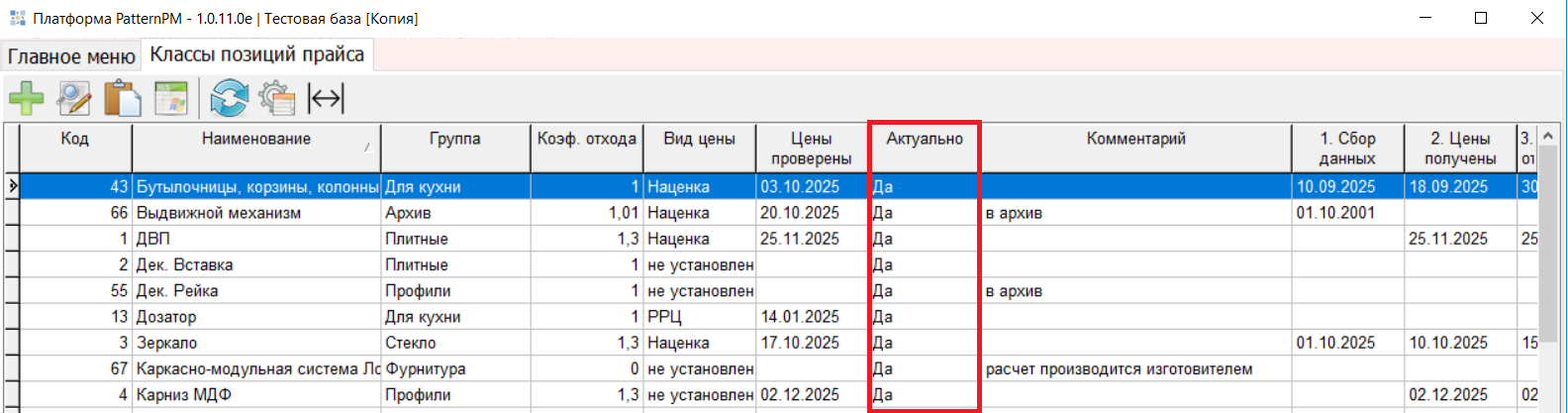Refresh the list with blue arrows icon
Screen dimensions: 1568x413
[x=230, y=98]
